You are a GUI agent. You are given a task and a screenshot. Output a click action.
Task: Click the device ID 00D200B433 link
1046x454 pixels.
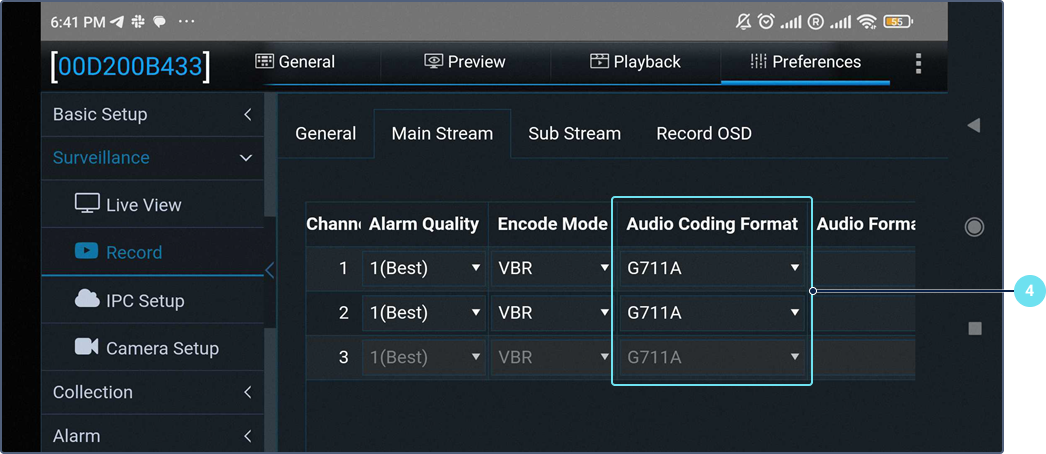(x=131, y=66)
